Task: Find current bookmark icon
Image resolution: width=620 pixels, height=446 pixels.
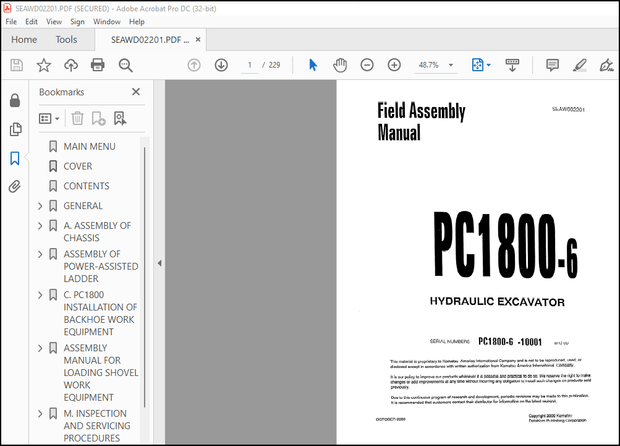Action: click(x=120, y=118)
